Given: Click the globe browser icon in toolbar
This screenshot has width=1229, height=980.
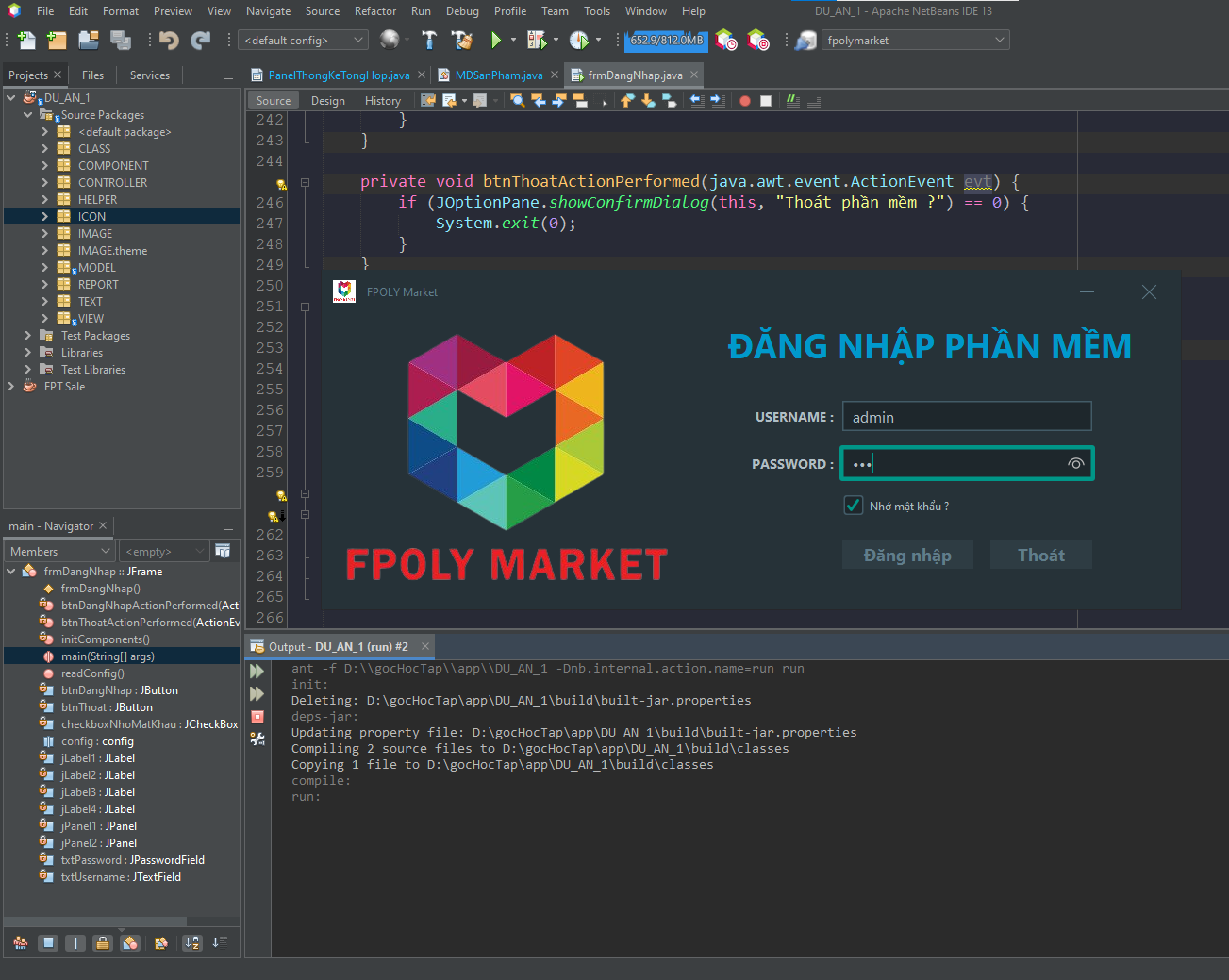Looking at the screenshot, I should pos(390,40).
